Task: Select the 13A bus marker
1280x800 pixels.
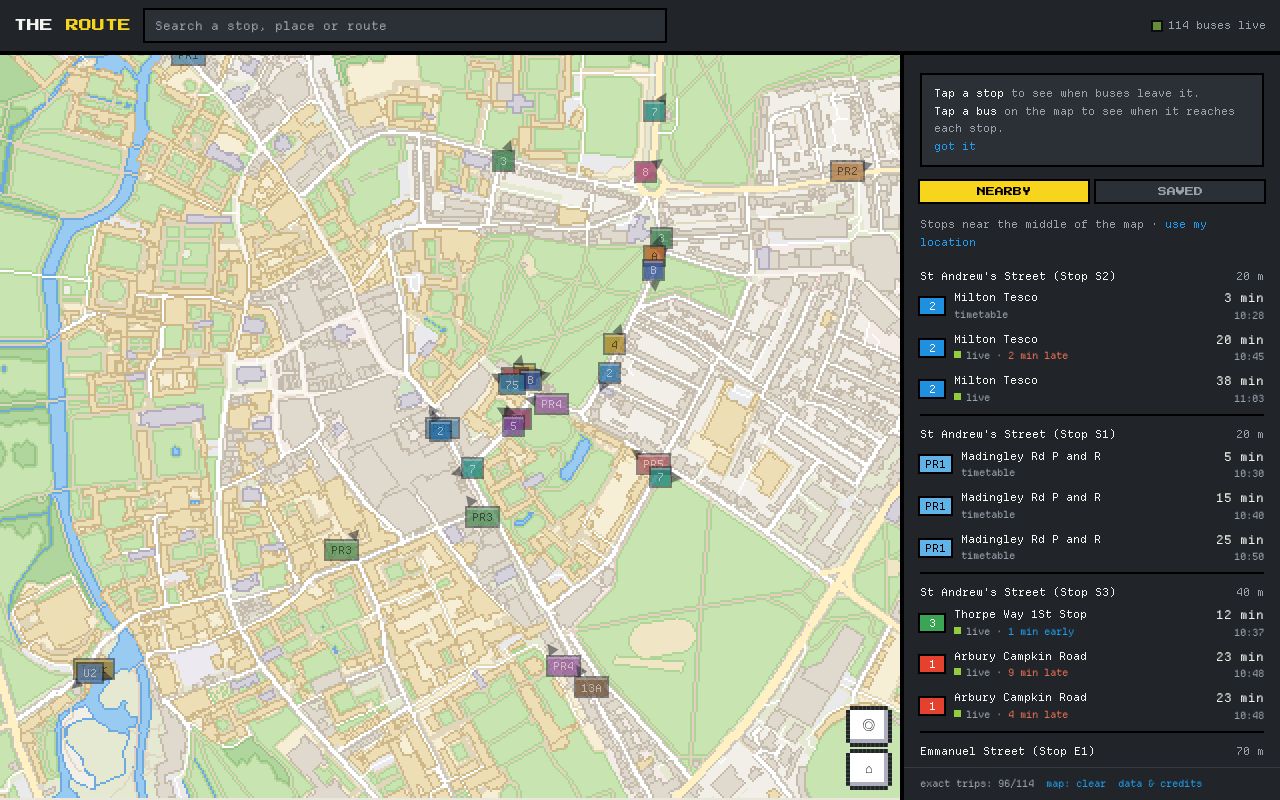Action: 591,688
